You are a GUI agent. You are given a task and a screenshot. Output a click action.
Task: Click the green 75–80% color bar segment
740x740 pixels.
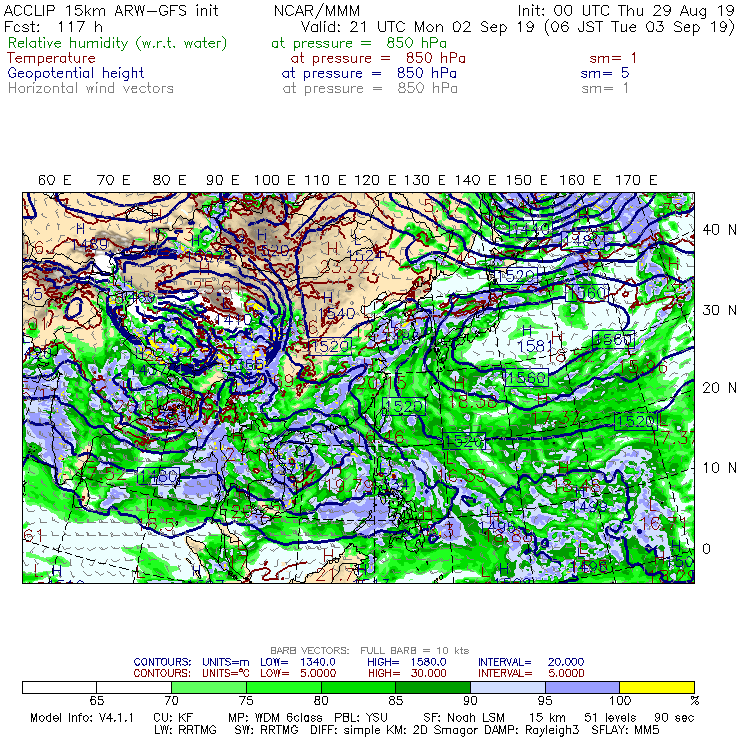click(284, 687)
